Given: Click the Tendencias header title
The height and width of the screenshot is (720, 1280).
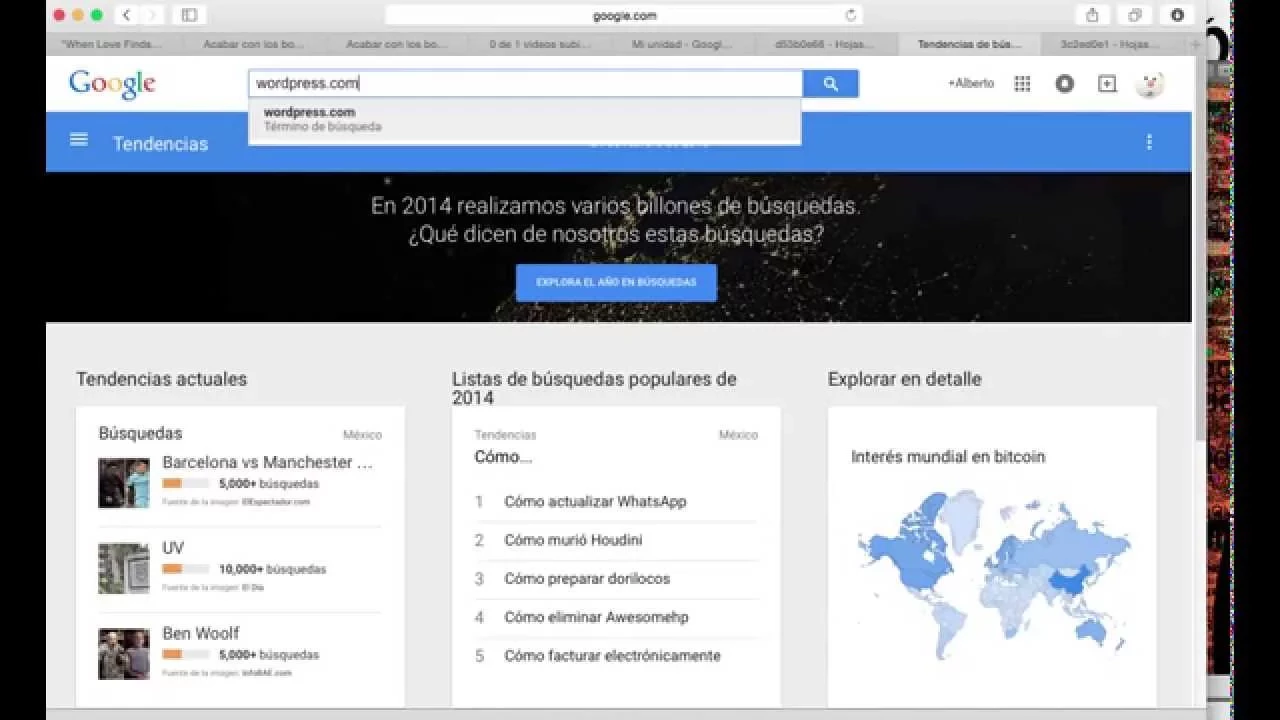Looking at the screenshot, I should click(160, 144).
